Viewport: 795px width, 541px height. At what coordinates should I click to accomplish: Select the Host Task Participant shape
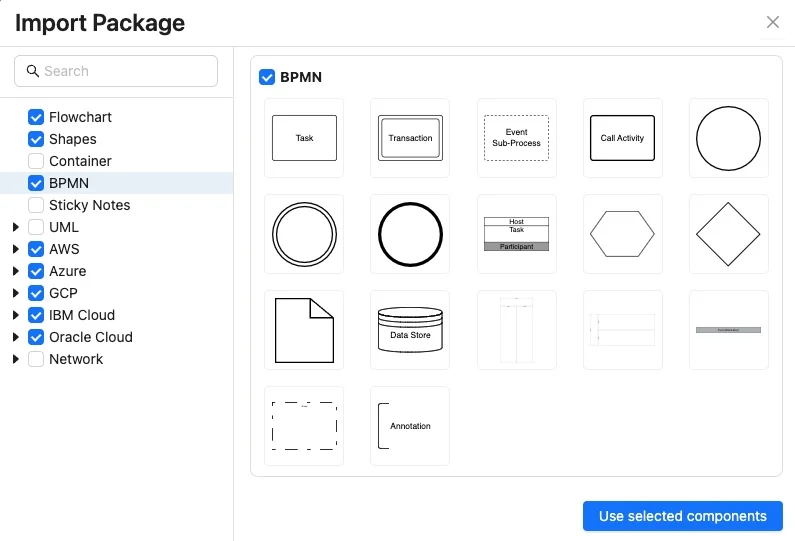516,234
